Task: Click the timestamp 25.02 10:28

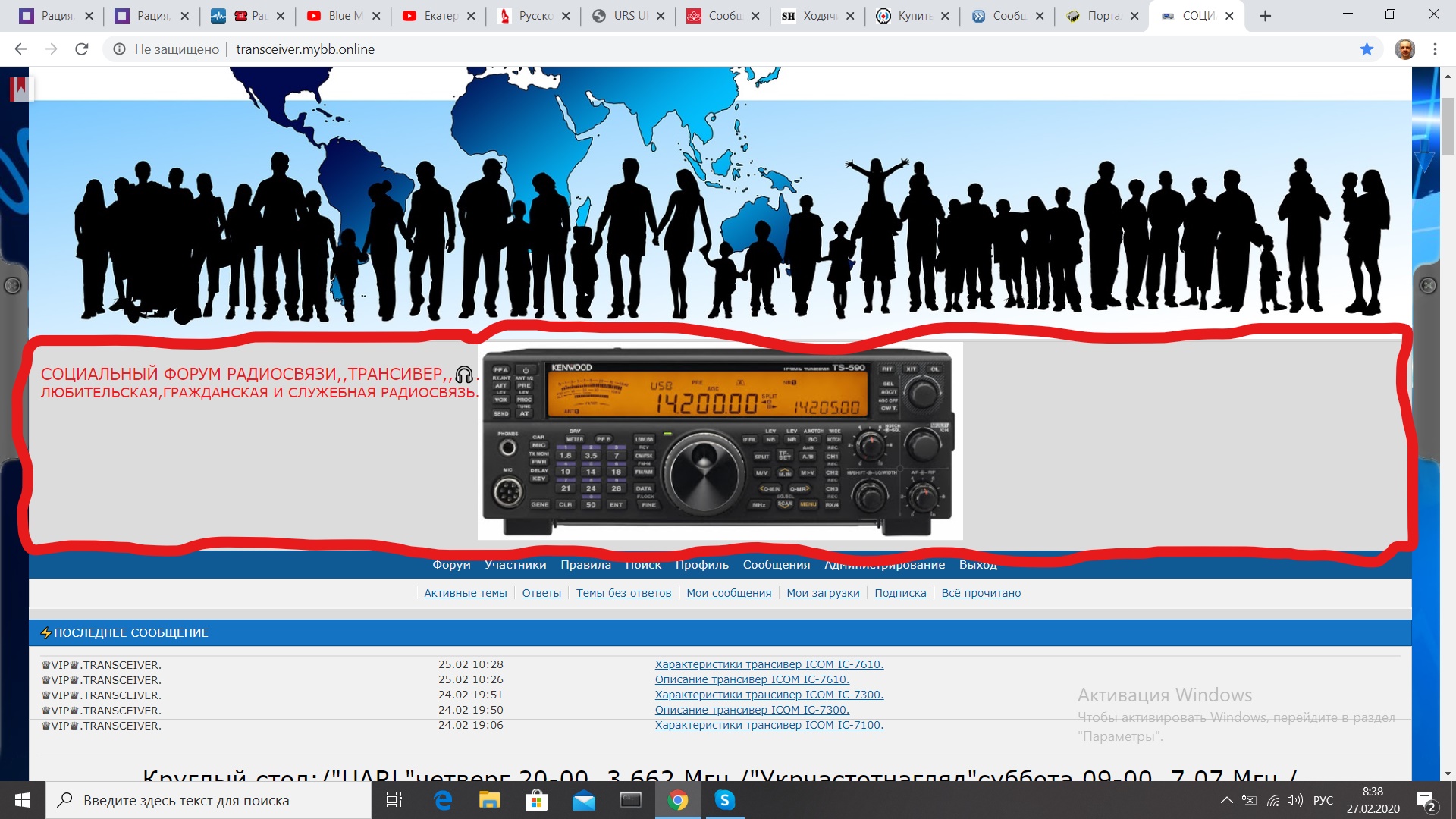Action: pyautogui.click(x=471, y=664)
